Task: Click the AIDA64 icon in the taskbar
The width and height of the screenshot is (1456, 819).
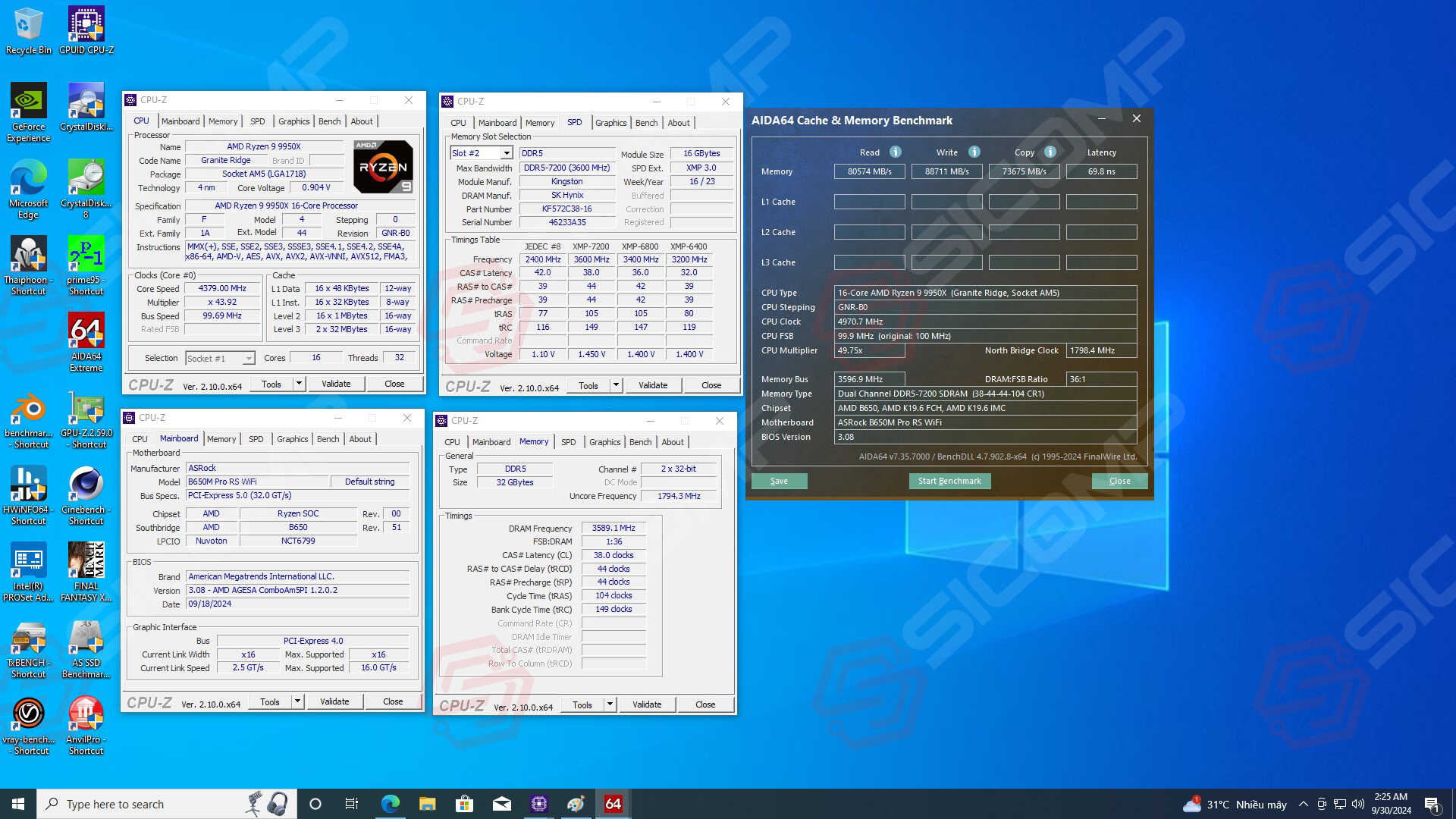Action: click(x=613, y=804)
